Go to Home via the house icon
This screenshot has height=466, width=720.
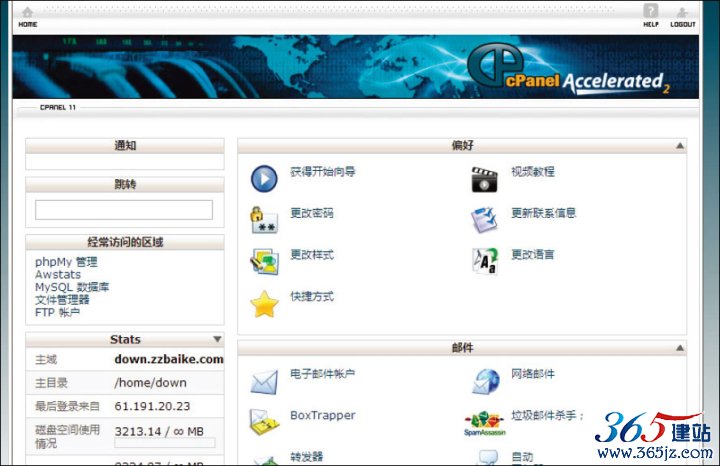click(x=28, y=12)
